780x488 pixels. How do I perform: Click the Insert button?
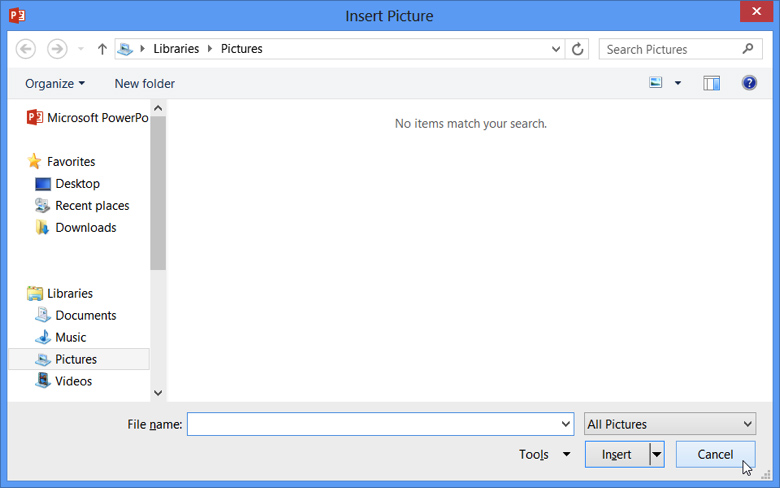pos(617,454)
